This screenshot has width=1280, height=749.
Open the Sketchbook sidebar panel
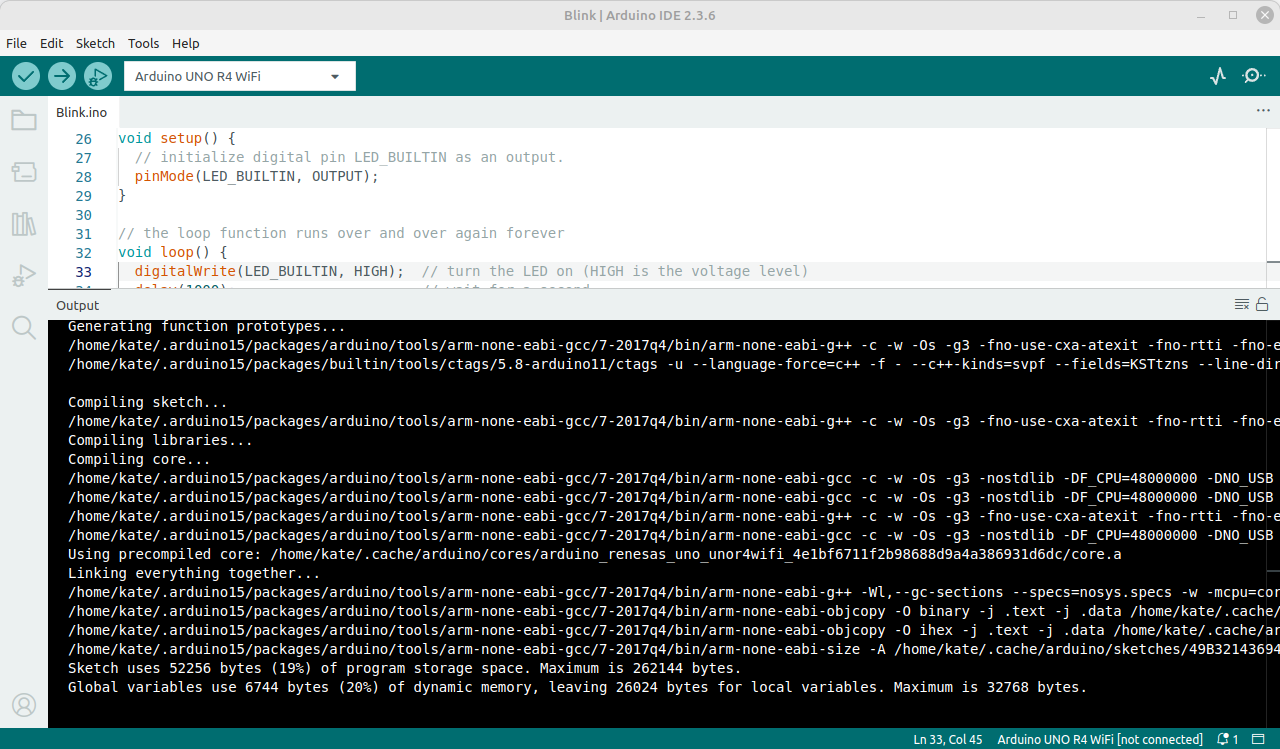23,119
